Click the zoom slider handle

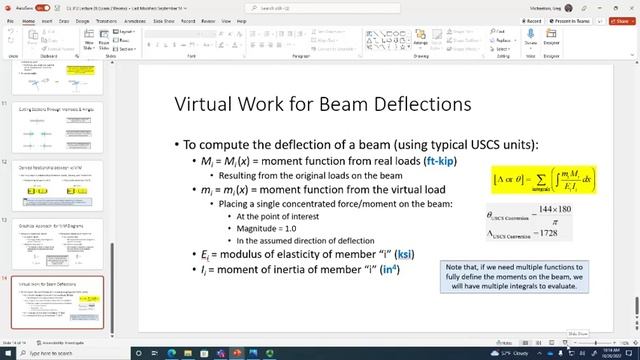596,343
